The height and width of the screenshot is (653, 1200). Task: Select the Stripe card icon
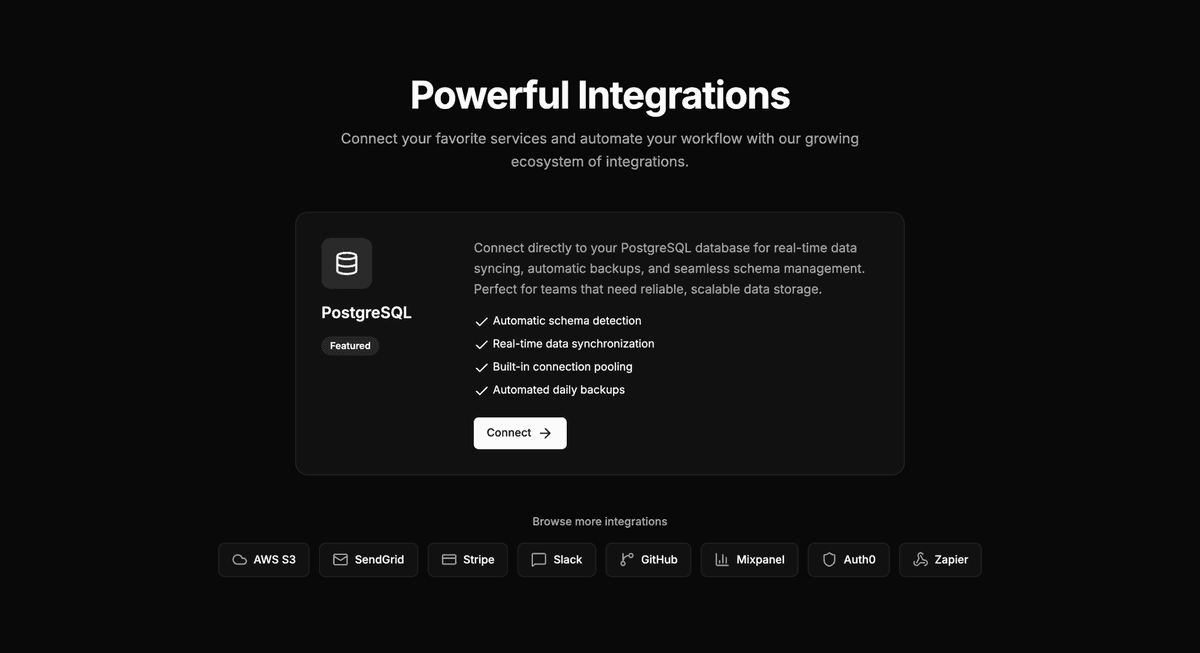(447, 560)
